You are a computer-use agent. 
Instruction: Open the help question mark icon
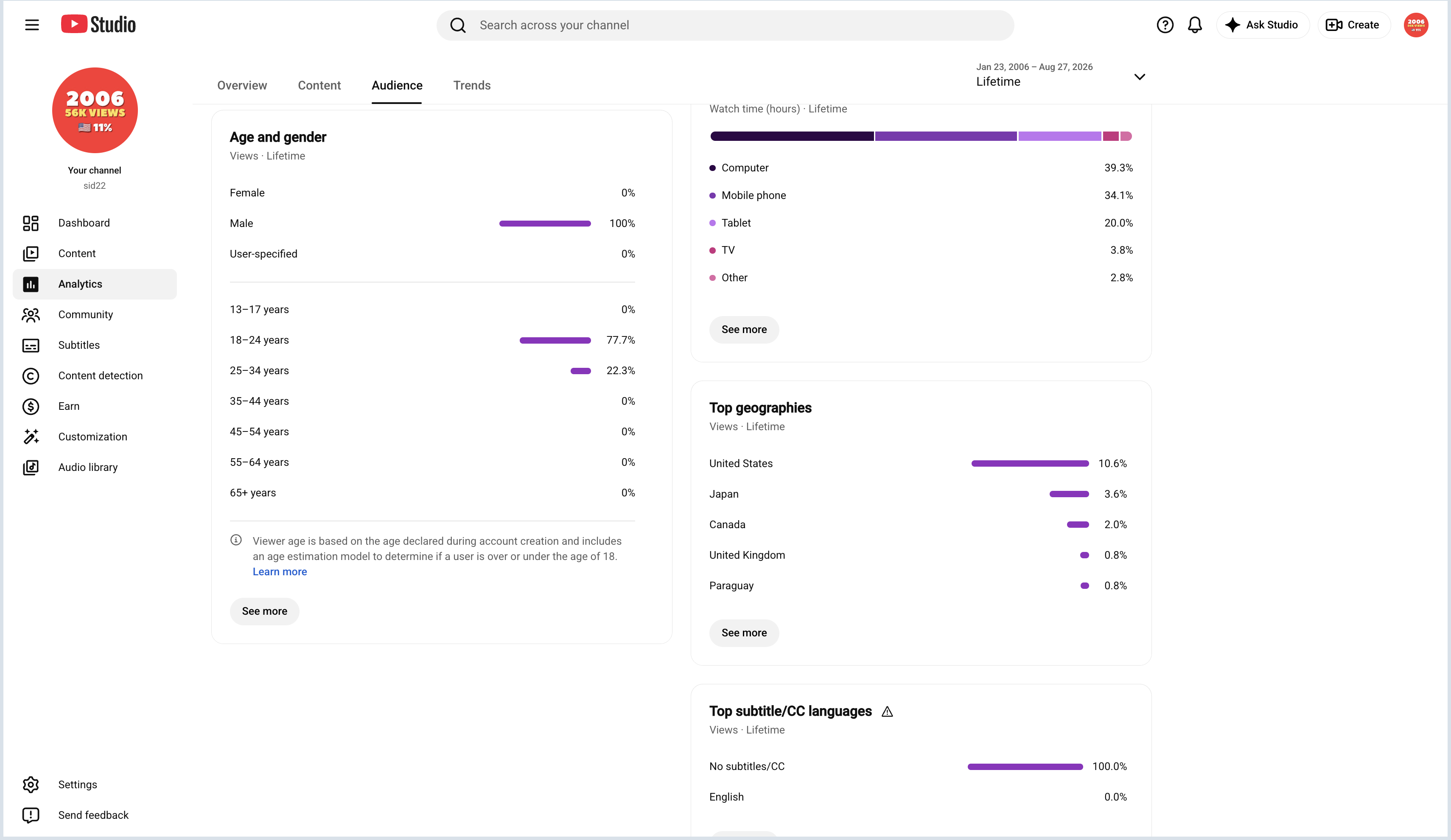pyautogui.click(x=1165, y=25)
